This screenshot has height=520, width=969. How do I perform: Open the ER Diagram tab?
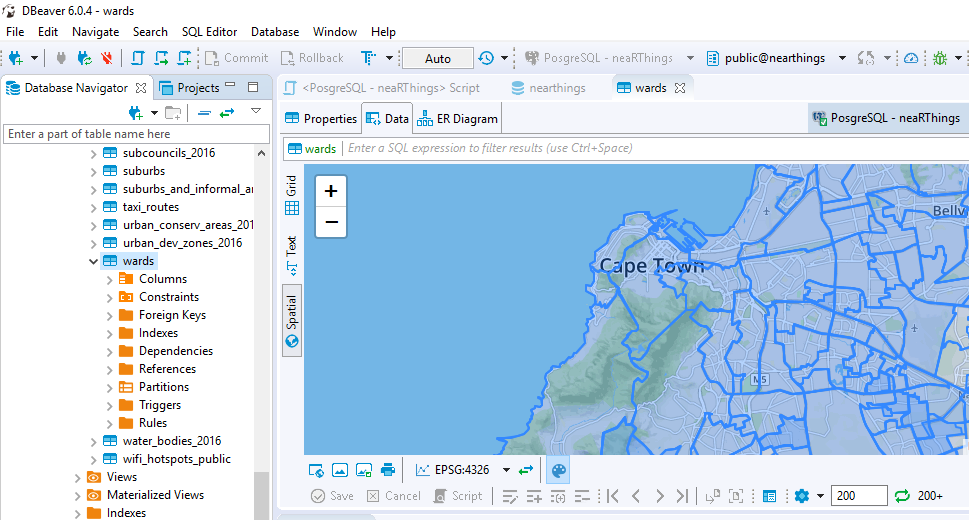(x=457, y=119)
